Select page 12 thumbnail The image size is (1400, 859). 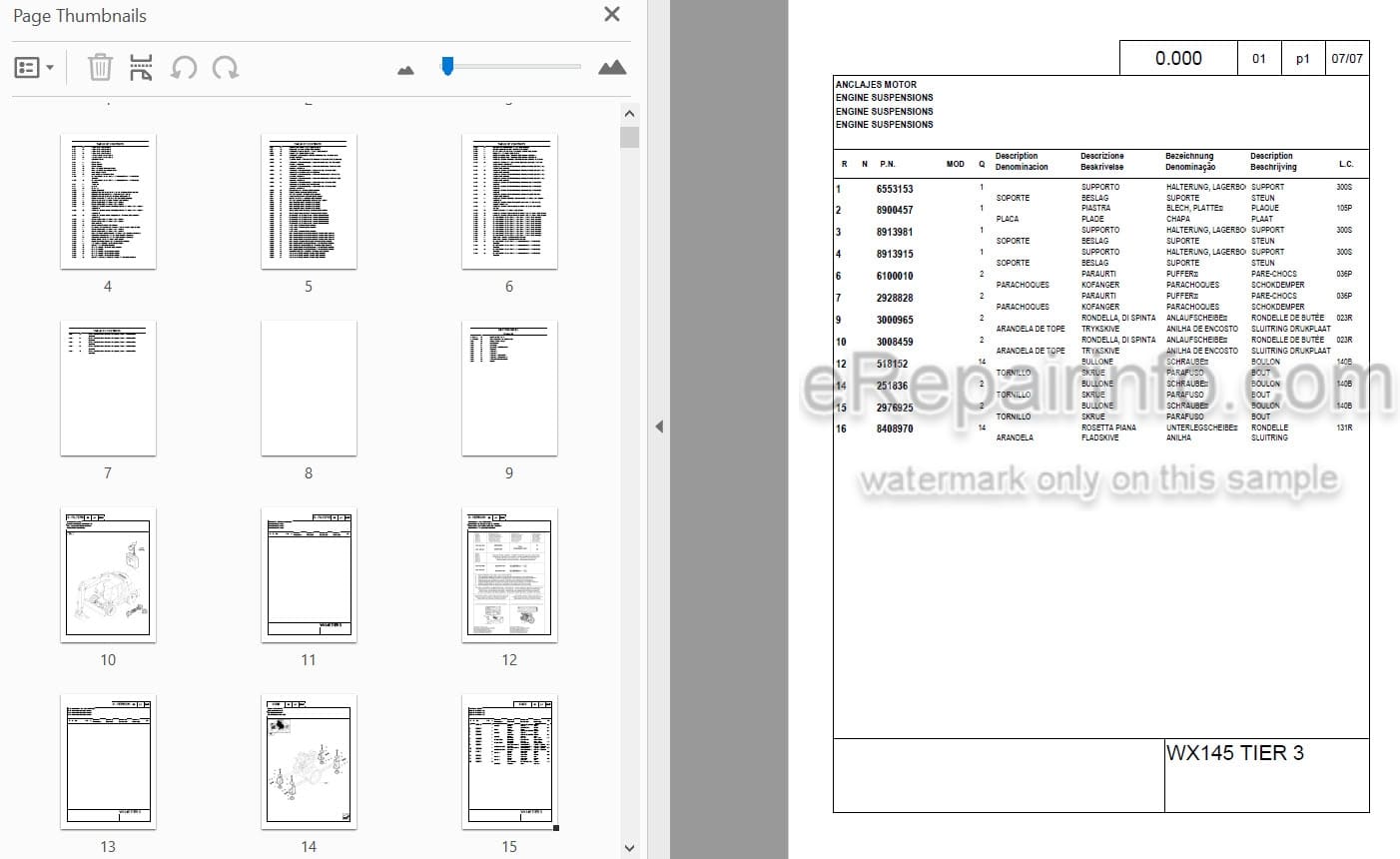pyautogui.click(x=509, y=575)
